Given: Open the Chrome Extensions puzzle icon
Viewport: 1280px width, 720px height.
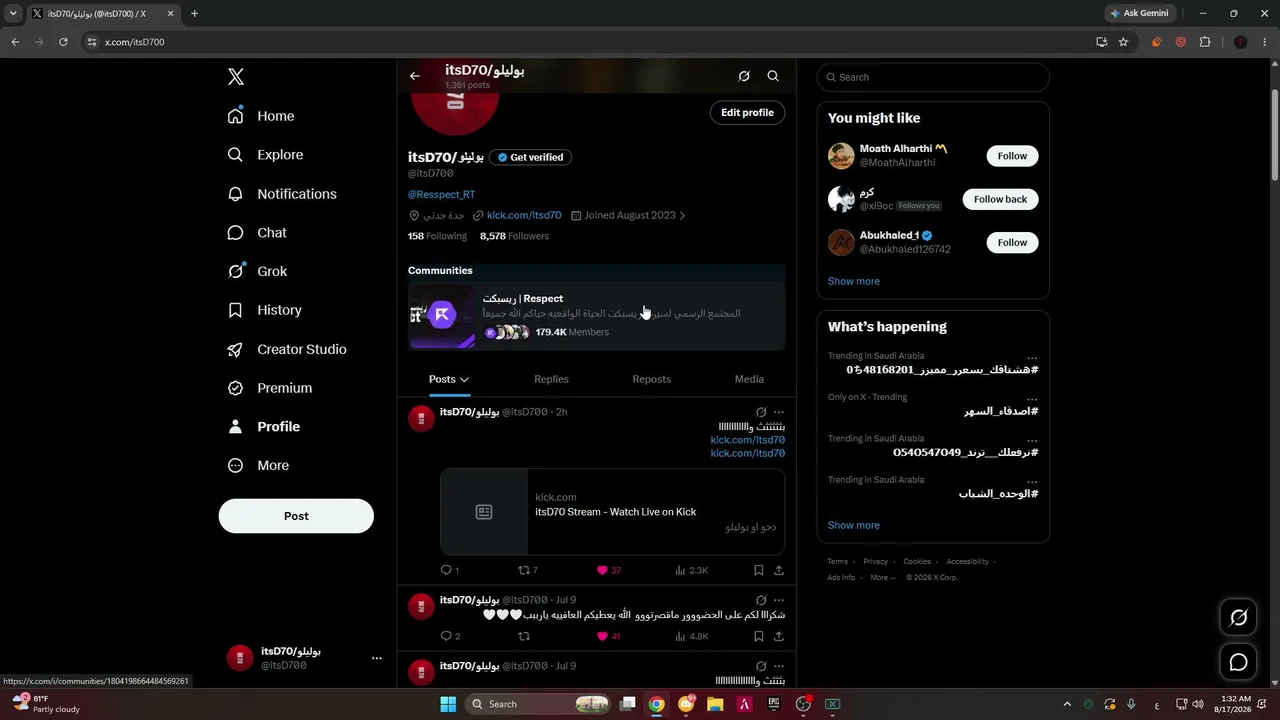Looking at the screenshot, I should pyautogui.click(x=1205, y=42).
